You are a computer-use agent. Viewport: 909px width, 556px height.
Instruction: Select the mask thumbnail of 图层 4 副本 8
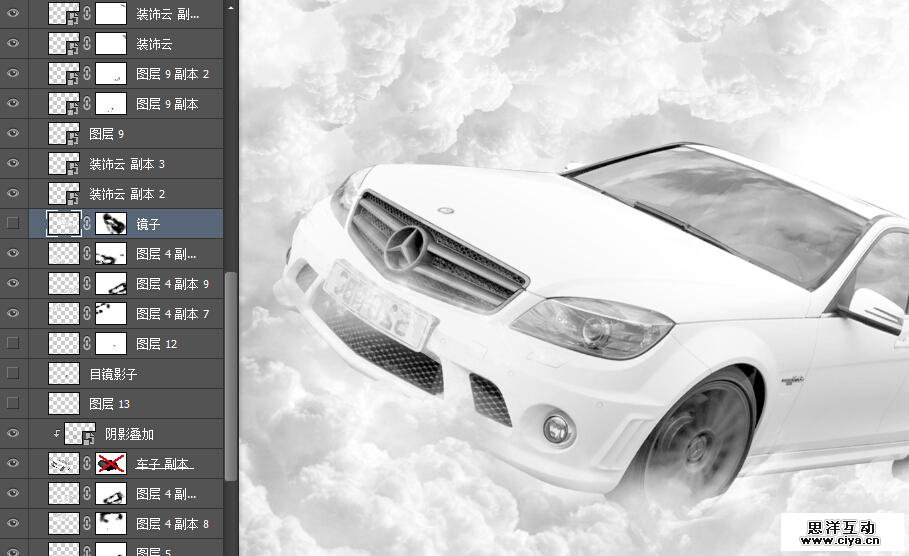[111, 524]
